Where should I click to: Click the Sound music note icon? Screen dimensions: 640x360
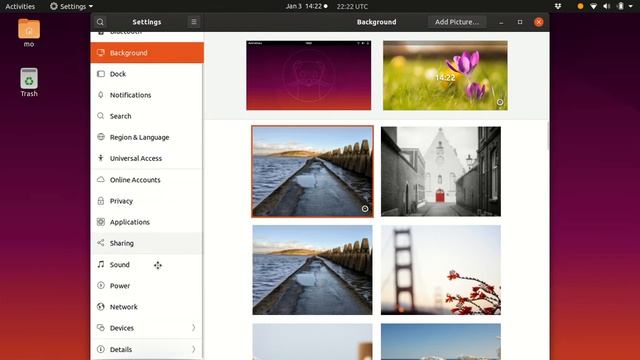coord(101,264)
